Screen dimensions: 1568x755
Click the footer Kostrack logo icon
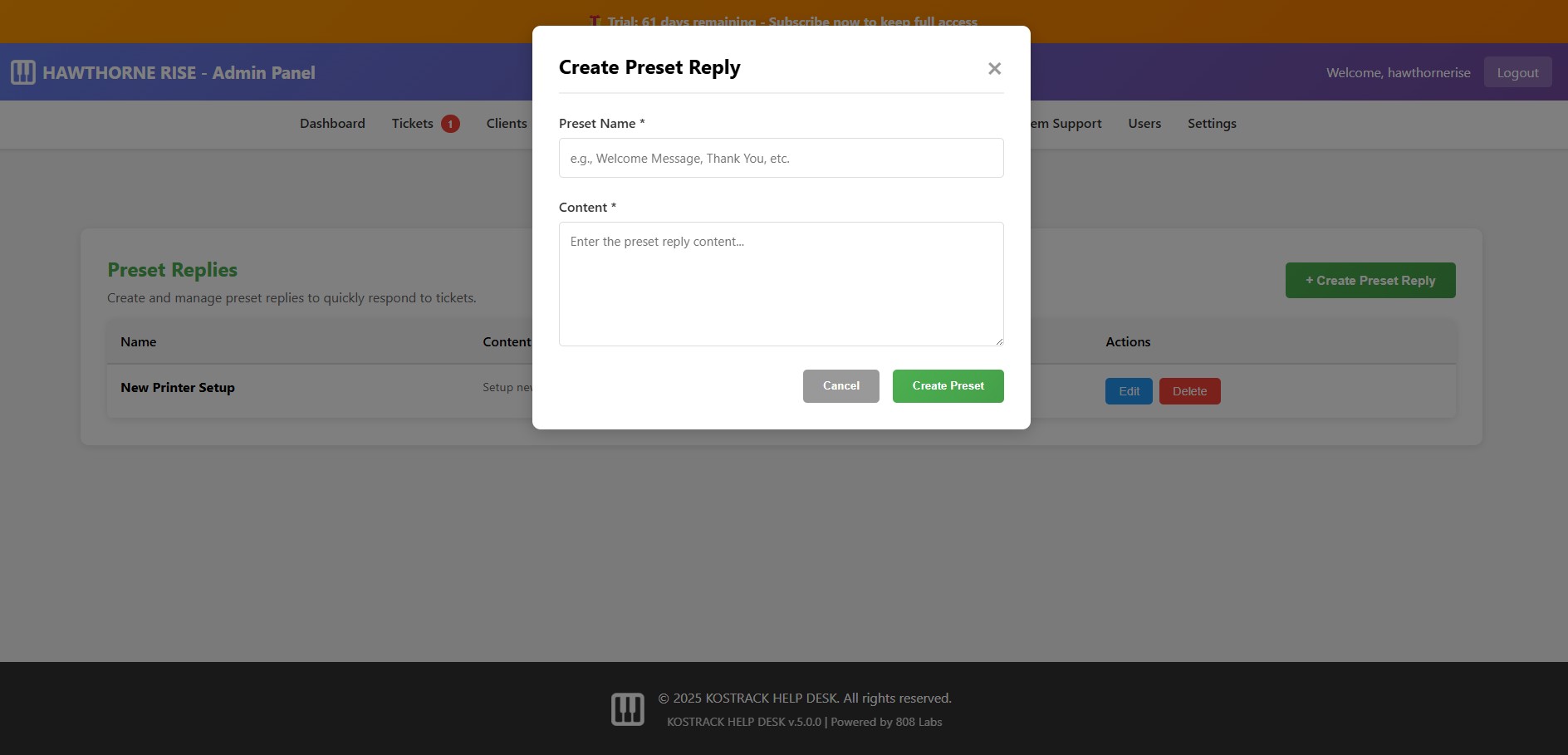[x=627, y=709]
